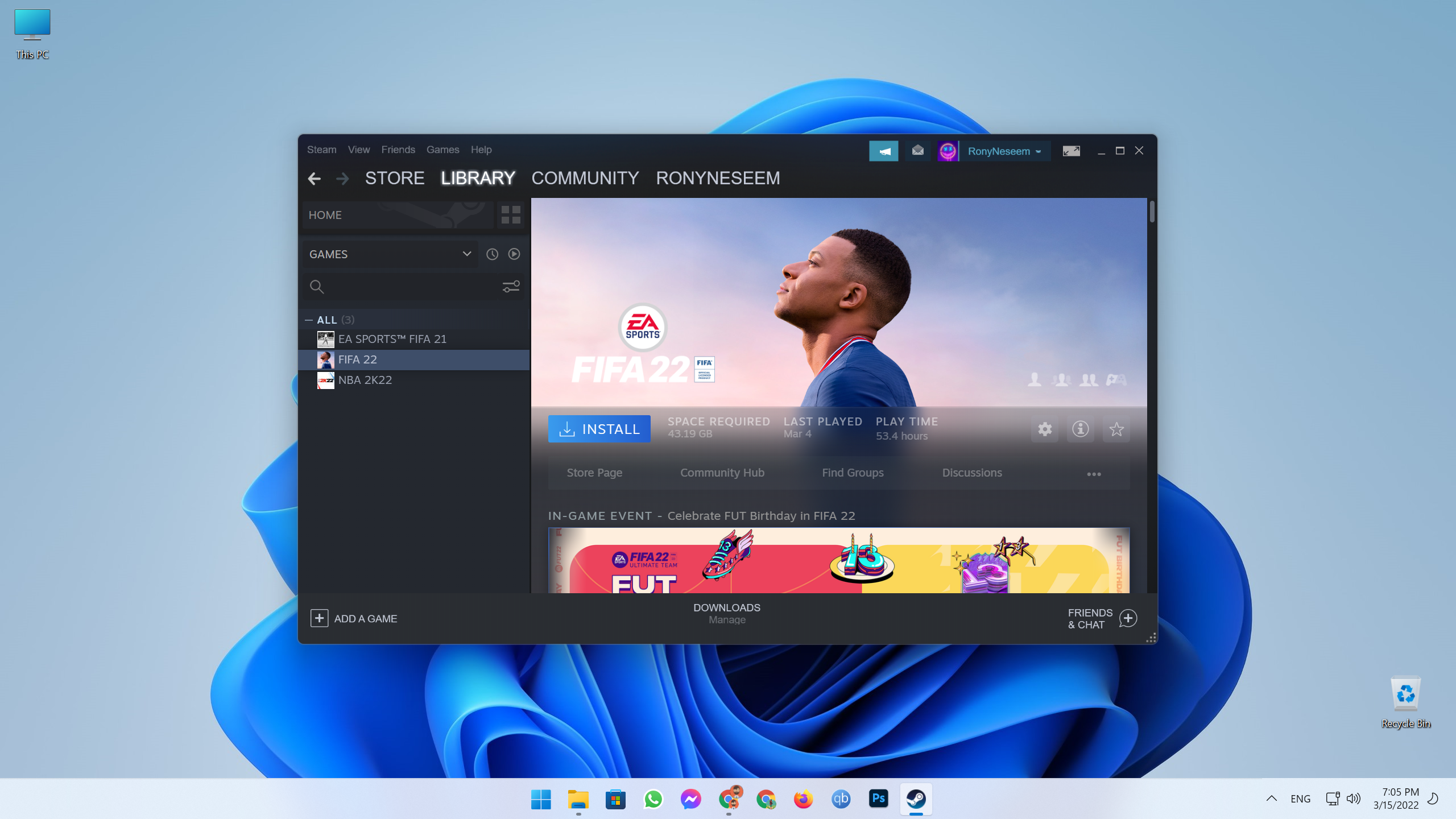Screen dimensions: 1456x819
Task: Switch to the STORE tab
Action: tap(395, 179)
